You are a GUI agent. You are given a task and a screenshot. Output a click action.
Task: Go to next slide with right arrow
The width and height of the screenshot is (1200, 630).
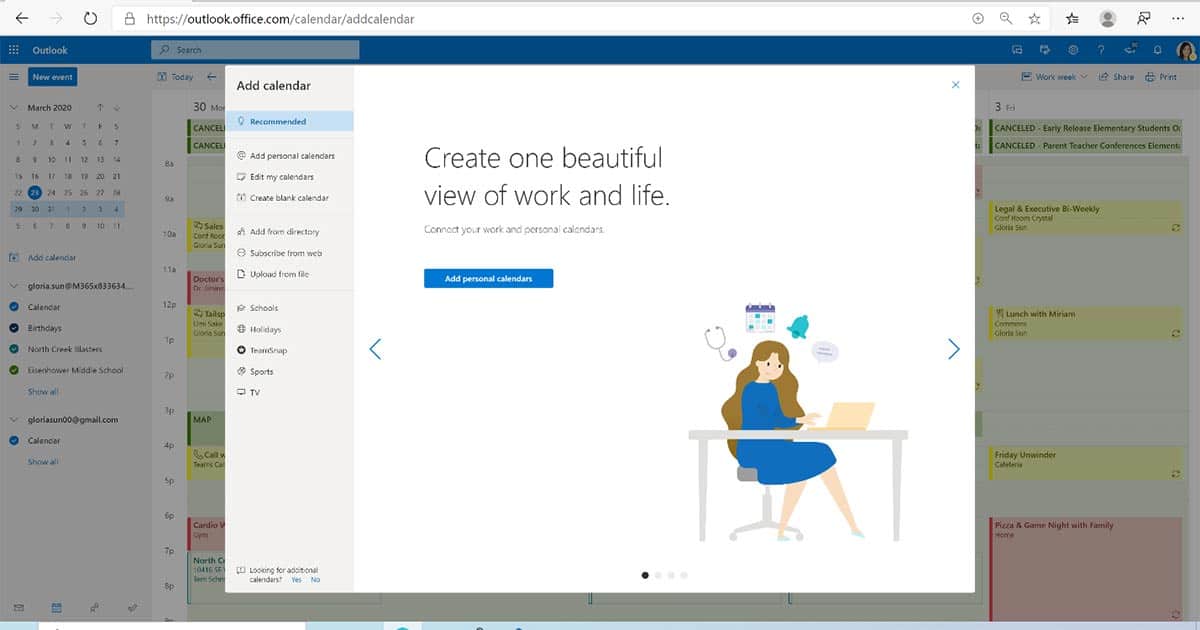pyautogui.click(x=953, y=349)
